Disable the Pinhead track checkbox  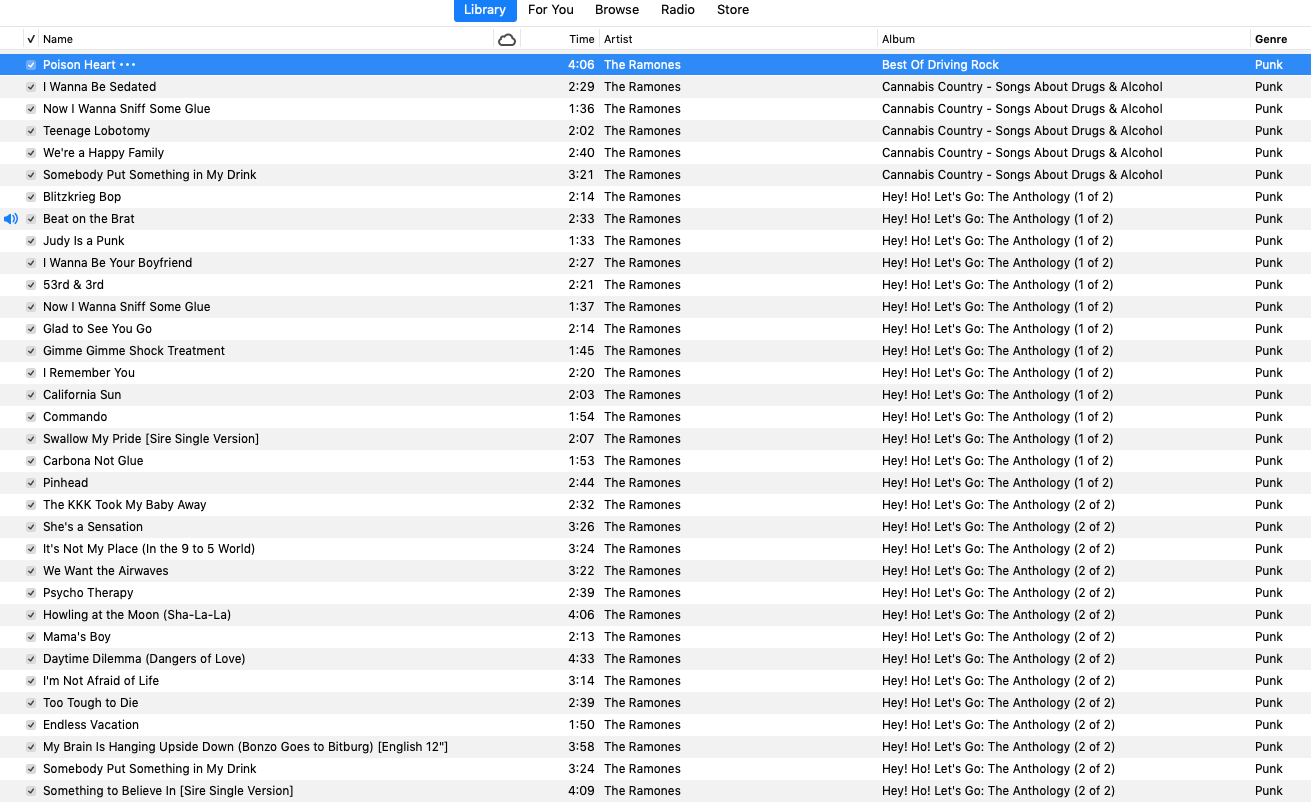pos(31,483)
